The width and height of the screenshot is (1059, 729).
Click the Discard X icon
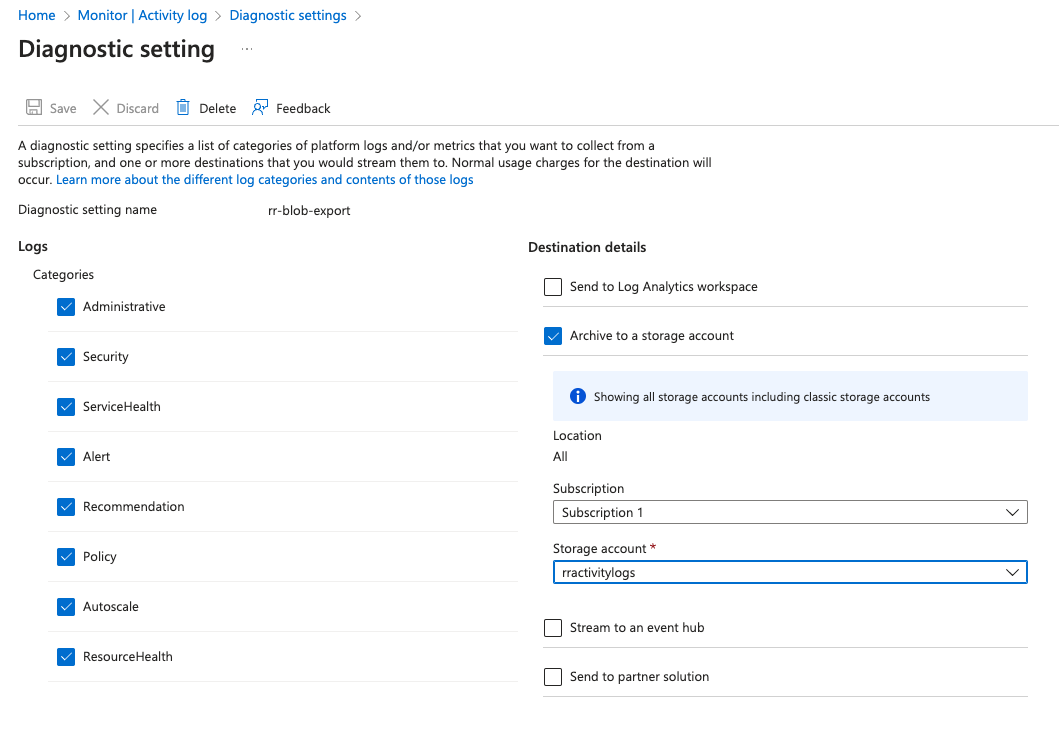[x=101, y=108]
